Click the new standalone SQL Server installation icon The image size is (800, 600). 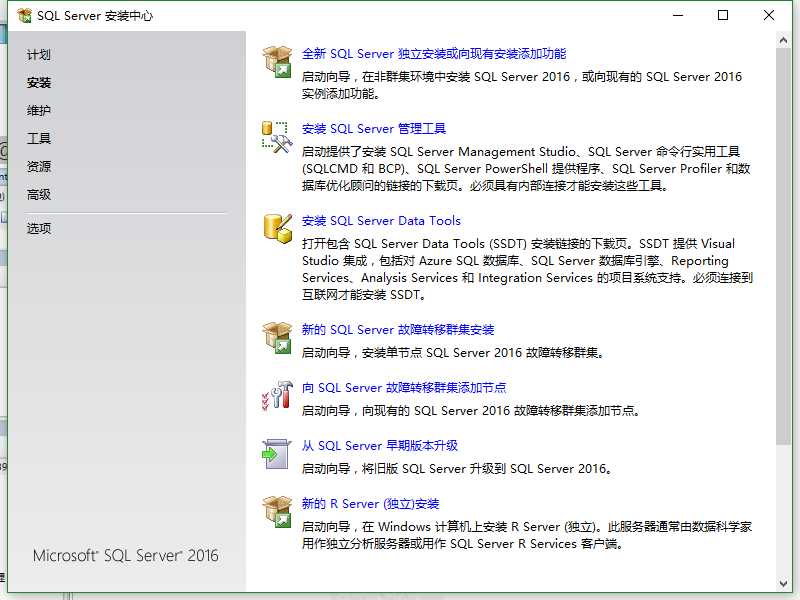click(x=277, y=61)
